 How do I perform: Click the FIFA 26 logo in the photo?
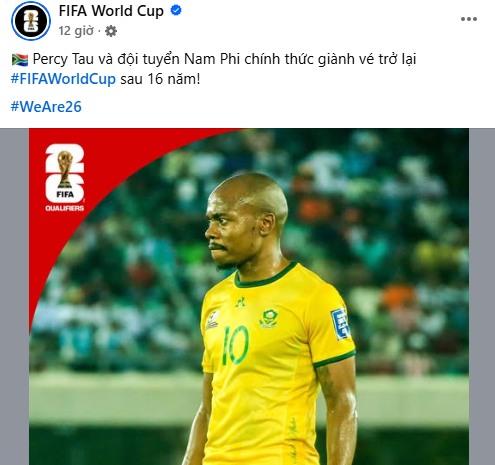coord(65,173)
